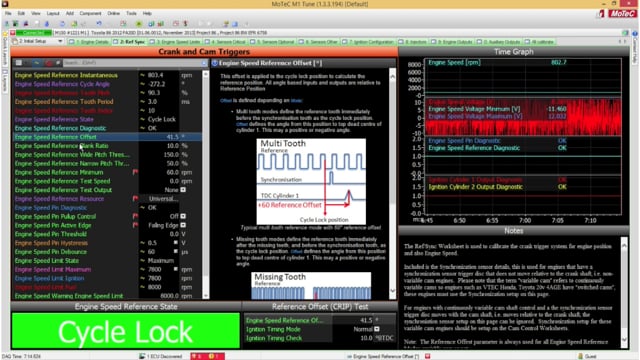
Task: Open Ignition Timing Mode Normal dropdown
Action: [x=377, y=329]
